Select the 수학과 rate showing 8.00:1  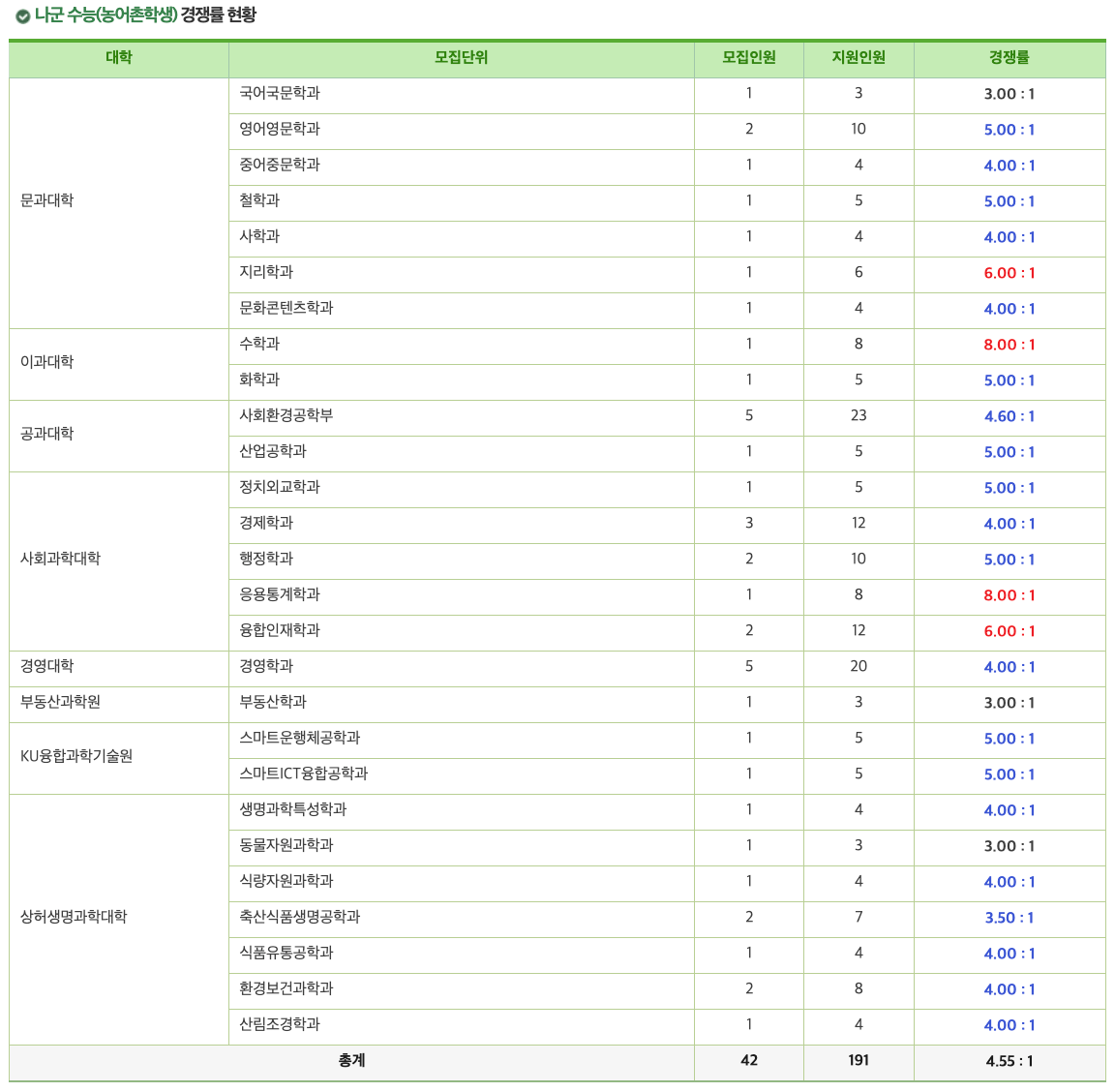click(x=1010, y=345)
